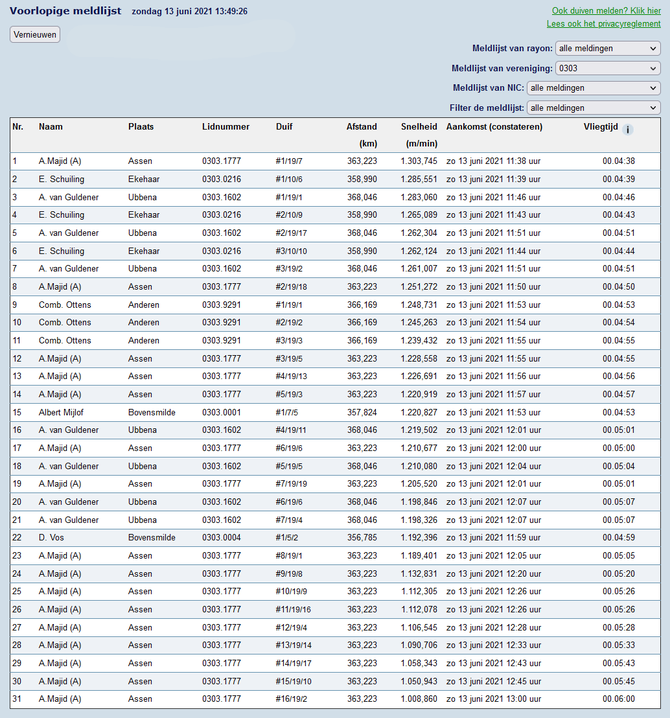
Task: Click 'Ubbena' in row 3
Action: [142, 197]
